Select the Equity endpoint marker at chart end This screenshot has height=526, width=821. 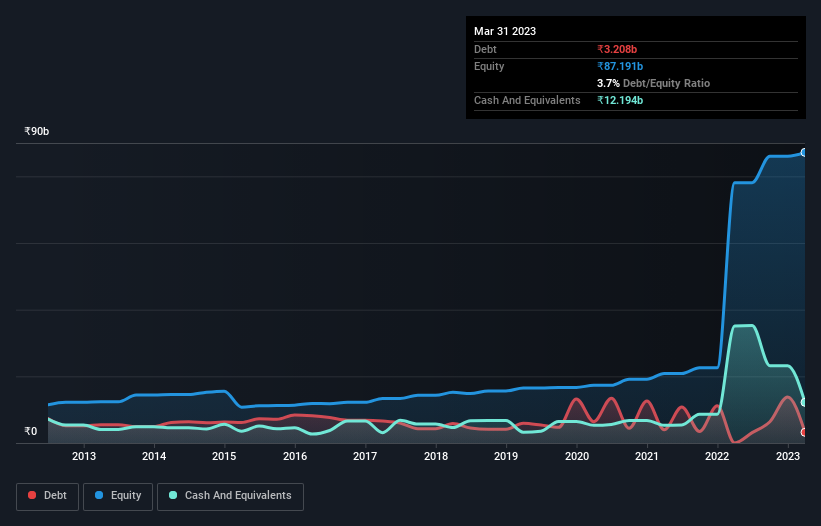pyautogui.click(x=804, y=153)
